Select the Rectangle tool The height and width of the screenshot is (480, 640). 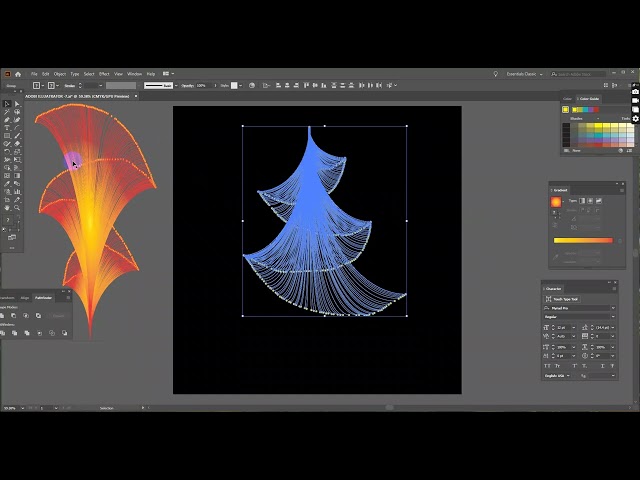pyautogui.click(x=7, y=136)
